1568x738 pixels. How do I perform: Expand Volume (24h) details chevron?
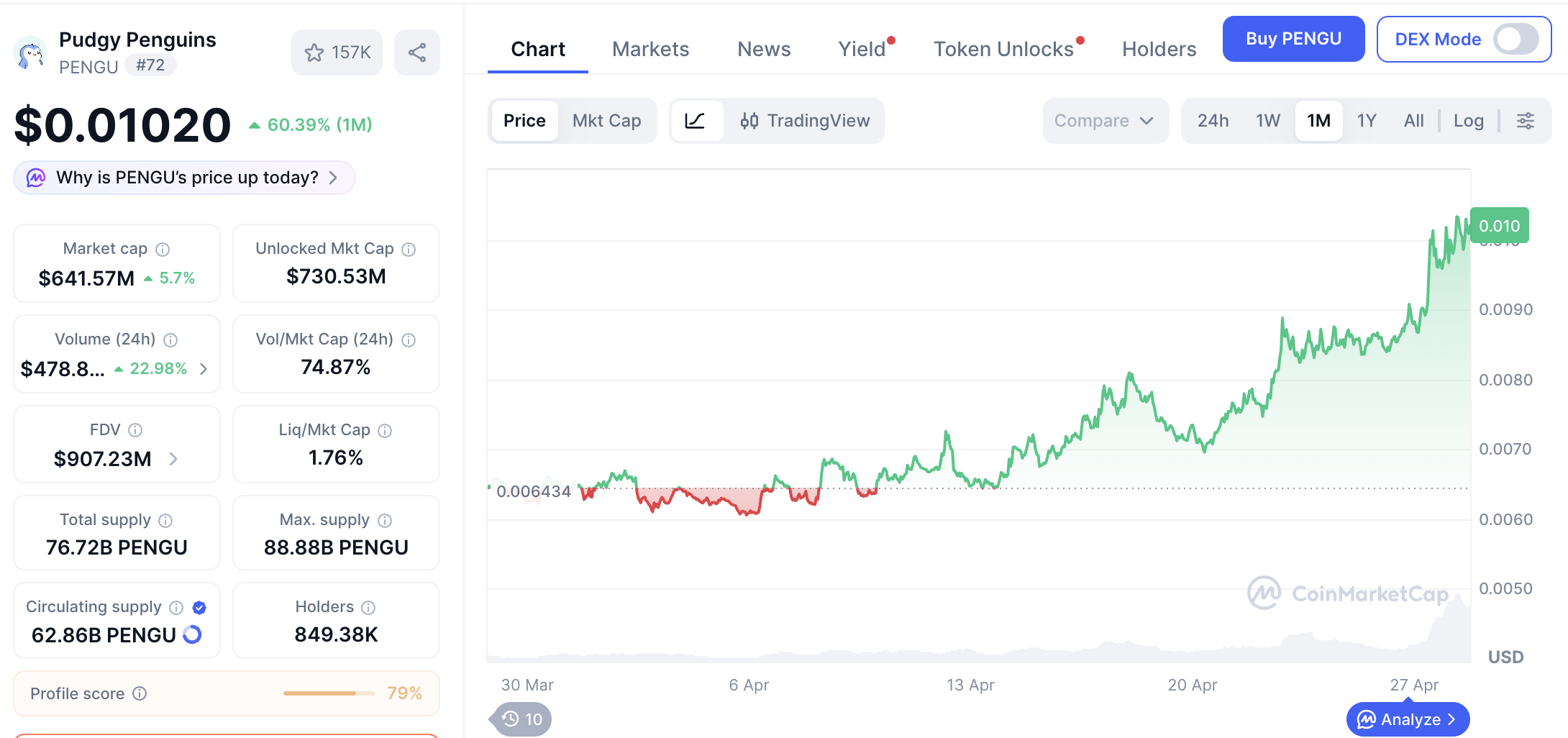coord(204,369)
